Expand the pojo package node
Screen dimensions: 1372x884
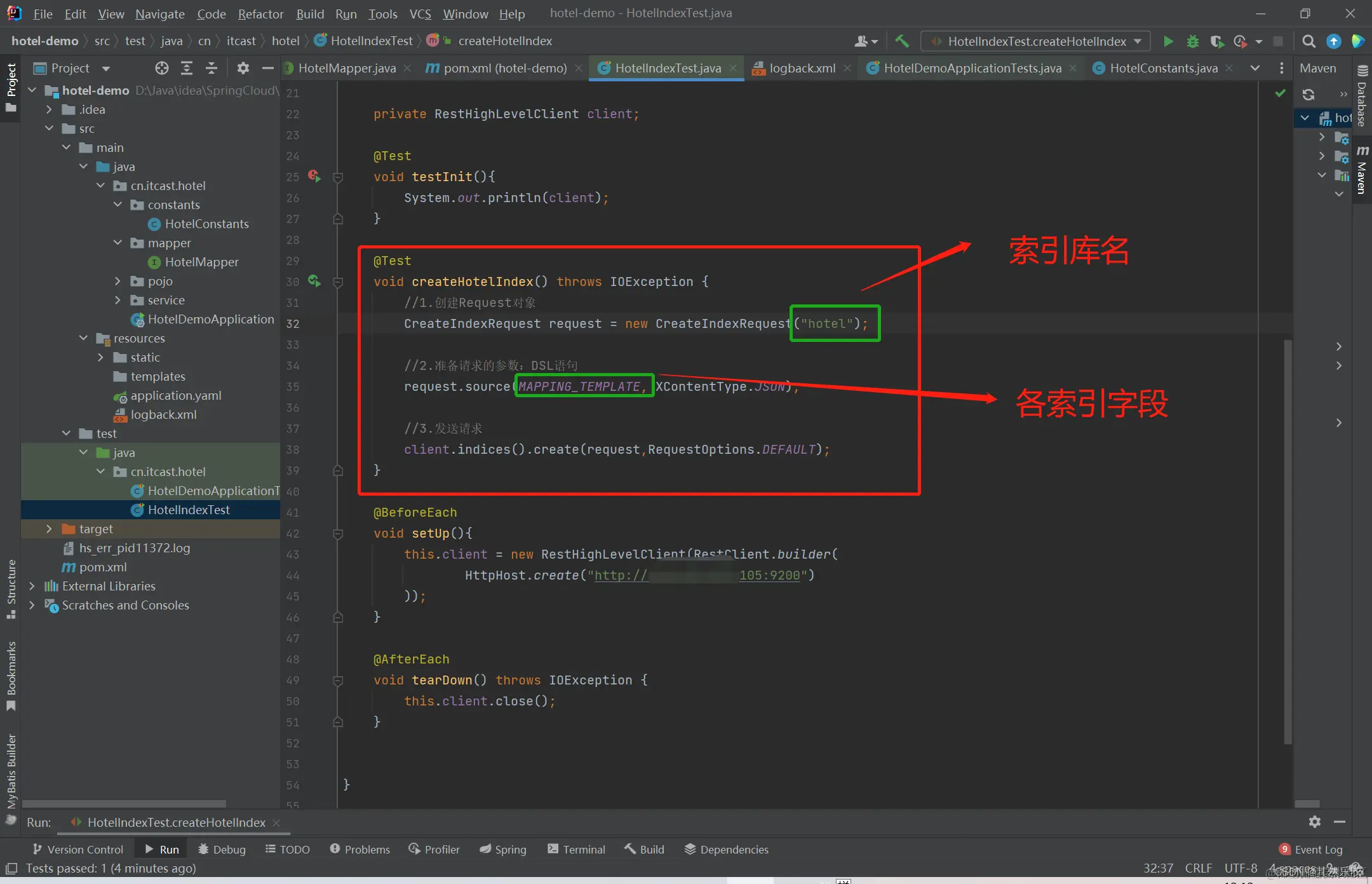(118, 281)
